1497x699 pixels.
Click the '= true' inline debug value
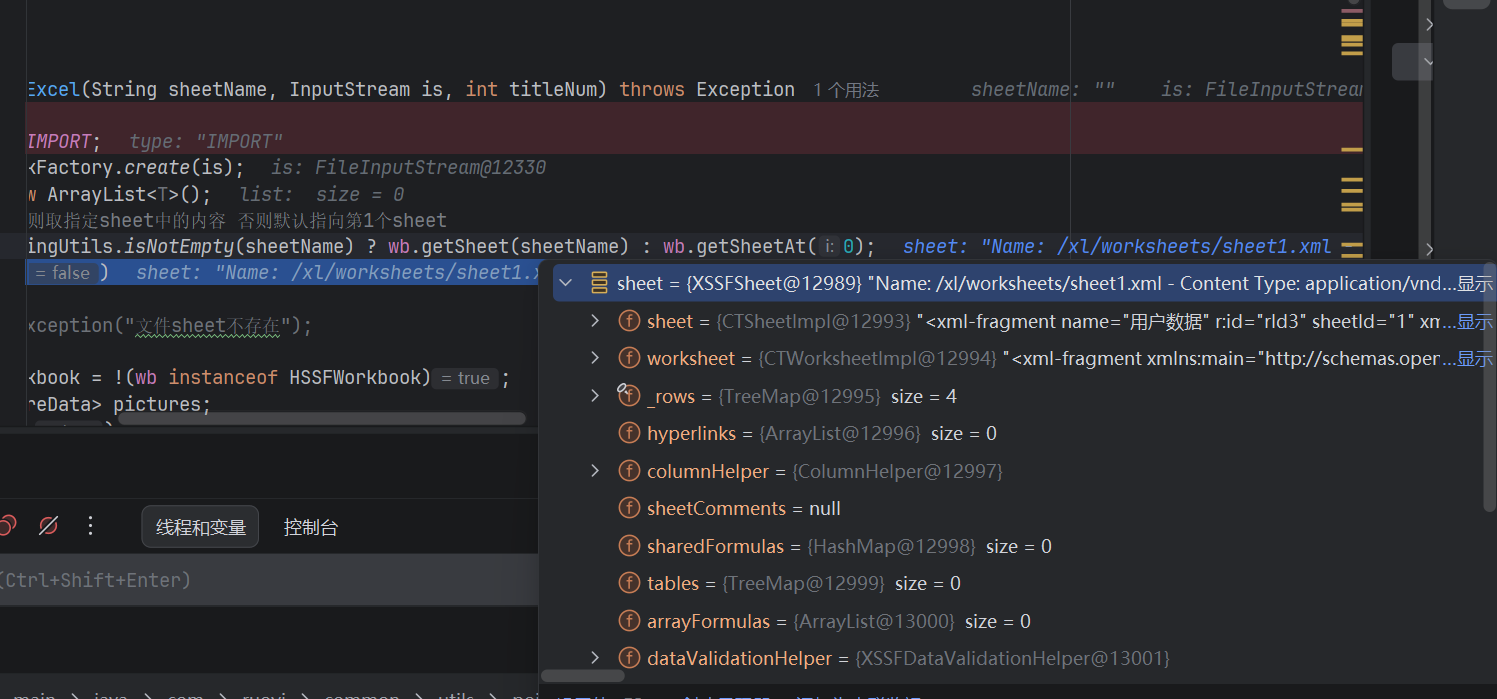point(465,378)
